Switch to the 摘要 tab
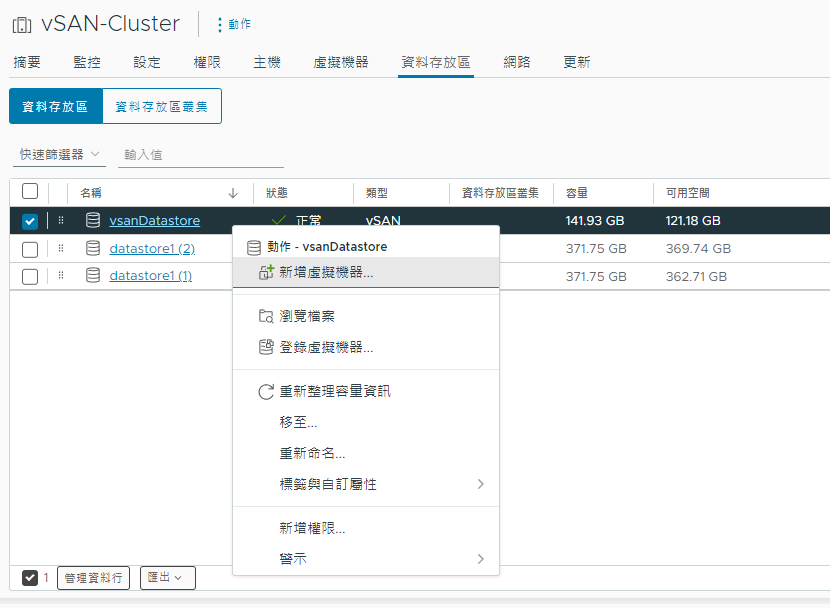The height and width of the screenshot is (608, 830). (27, 62)
